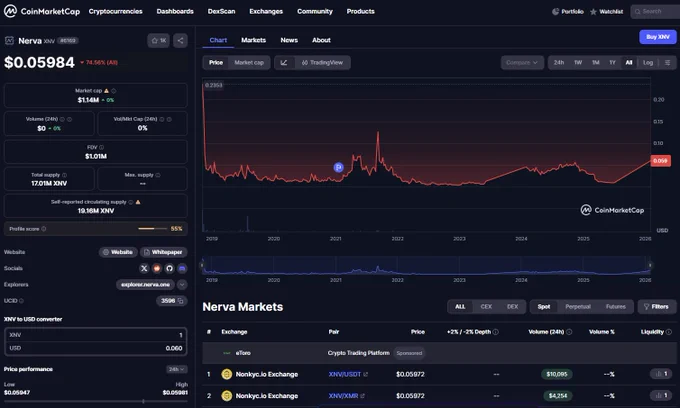Add Nerva to watchlist star button
The image size is (680, 408).
click(158, 41)
